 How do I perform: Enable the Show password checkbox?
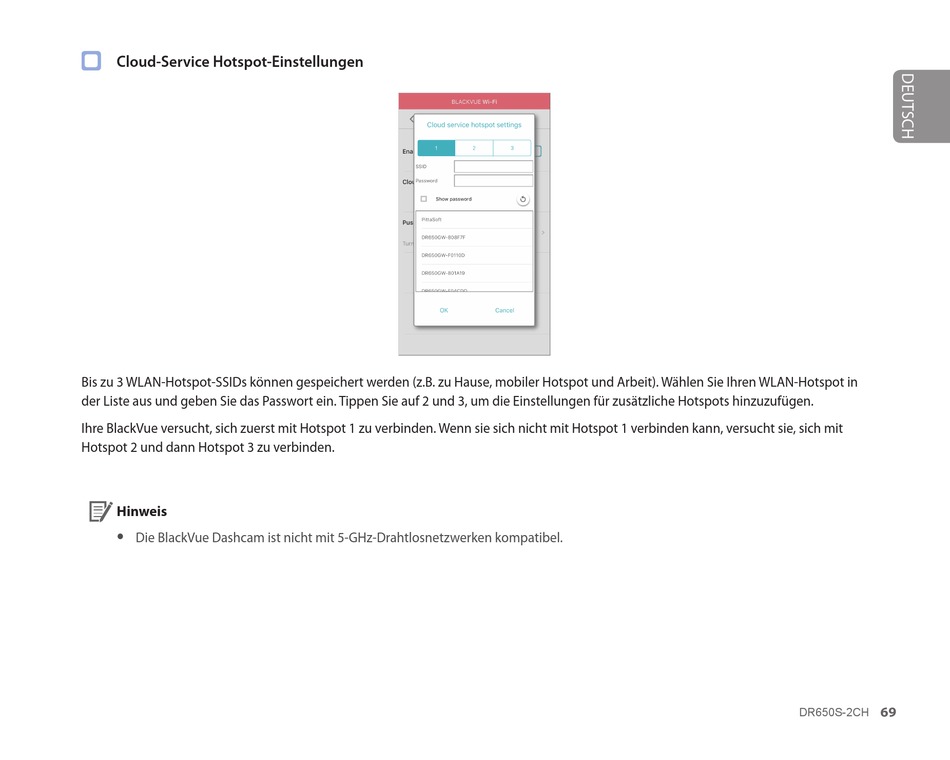point(424,199)
